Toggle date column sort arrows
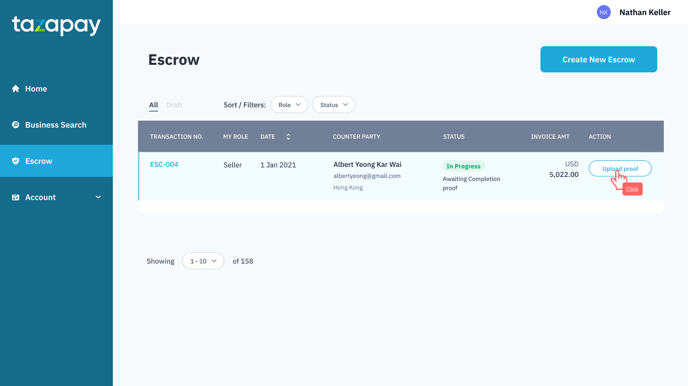 [x=288, y=137]
